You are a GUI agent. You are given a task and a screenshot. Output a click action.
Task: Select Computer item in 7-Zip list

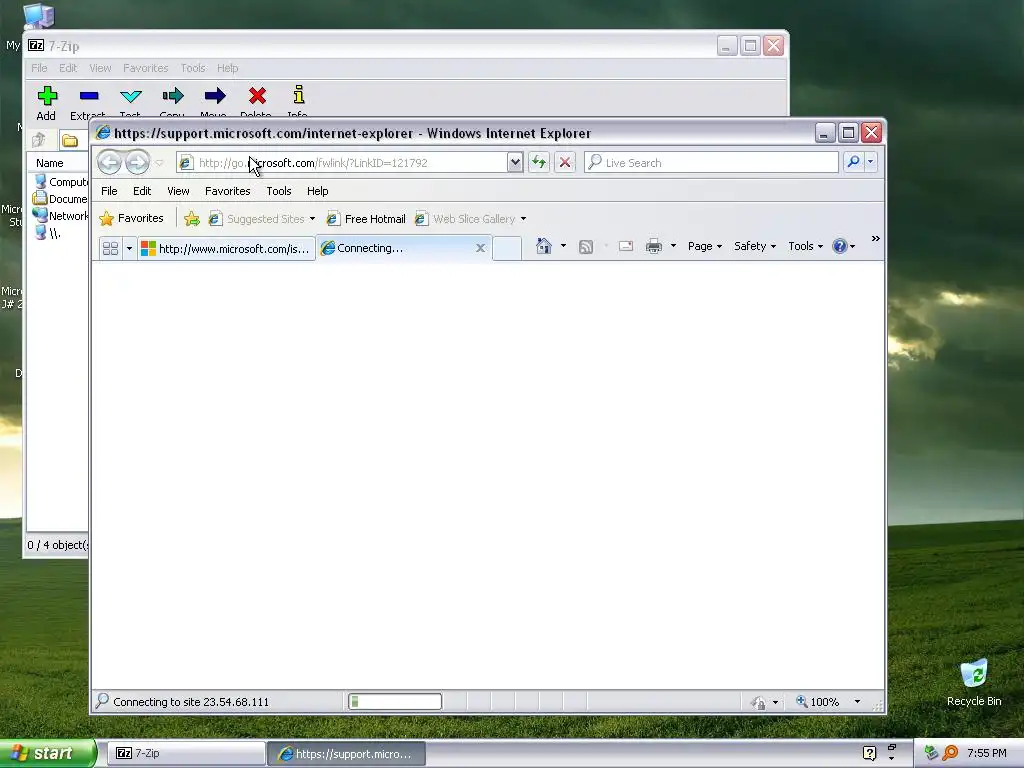click(x=61, y=182)
